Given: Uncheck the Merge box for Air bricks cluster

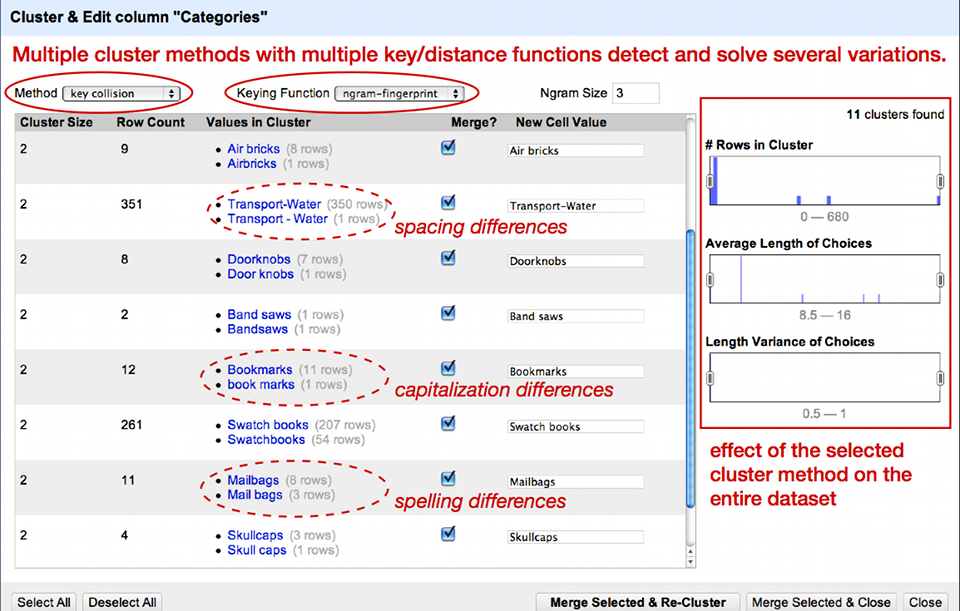Looking at the screenshot, I should click(448, 146).
